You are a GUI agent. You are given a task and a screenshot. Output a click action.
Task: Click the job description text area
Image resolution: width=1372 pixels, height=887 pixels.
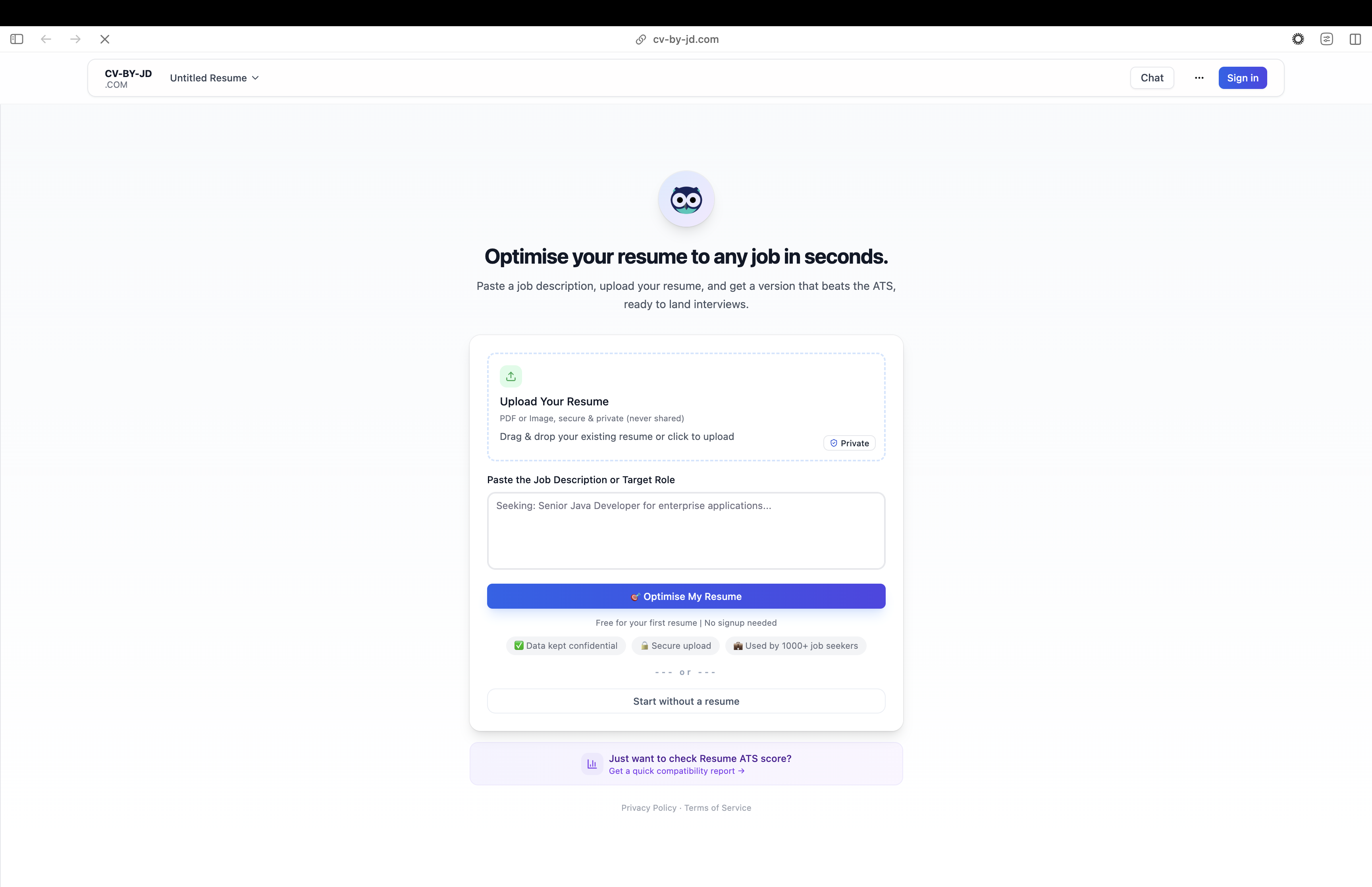[x=686, y=530]
